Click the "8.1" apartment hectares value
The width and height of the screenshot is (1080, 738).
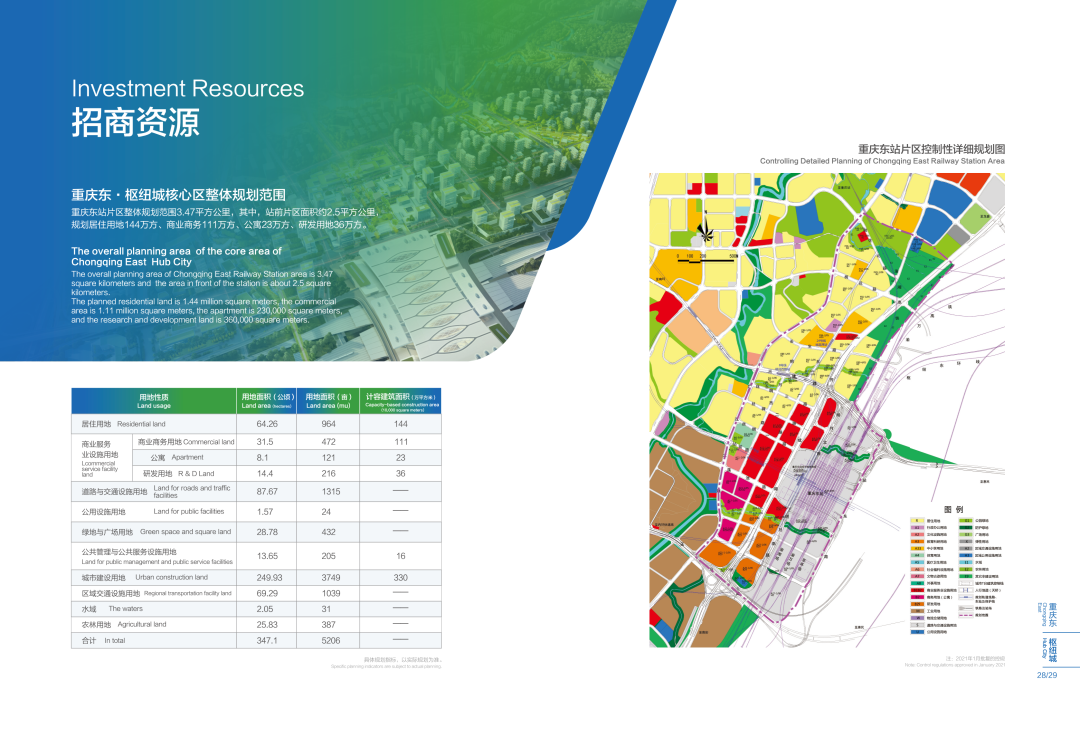tap(262, 458)
